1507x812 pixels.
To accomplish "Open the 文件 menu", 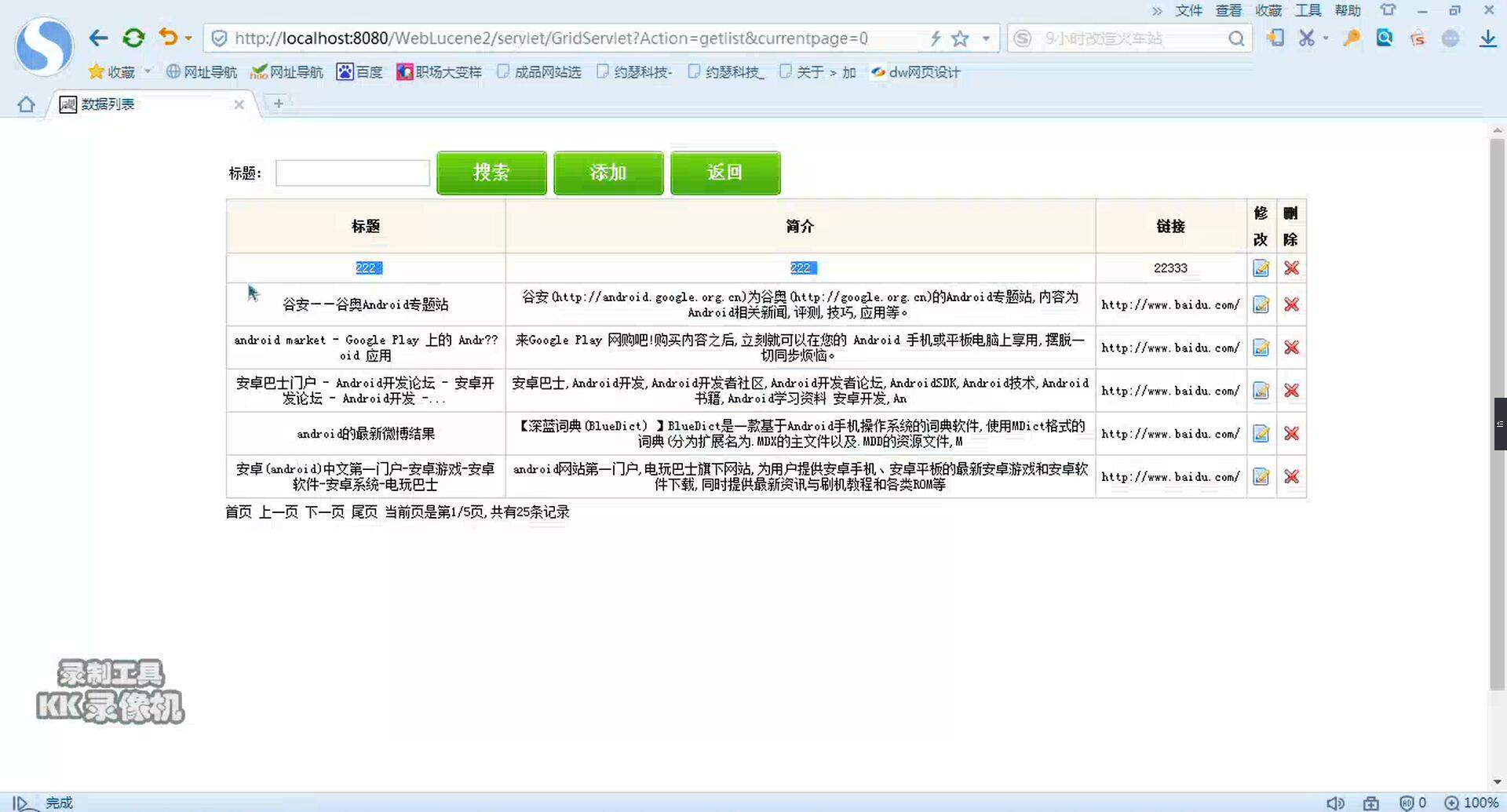I will [1188, 10].
